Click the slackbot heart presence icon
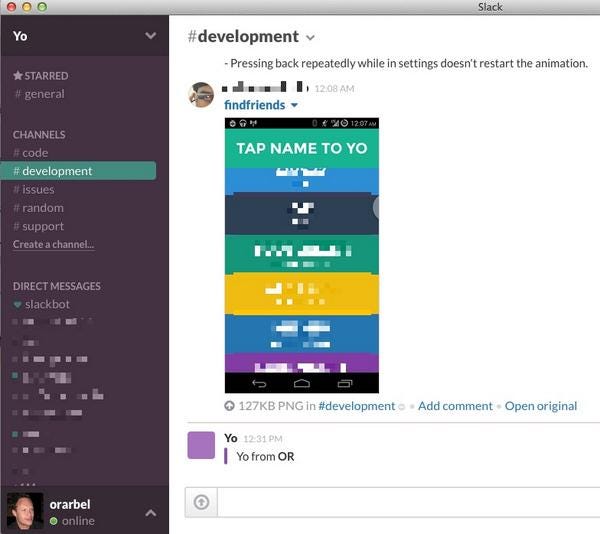This screenshot has height=534, width=600. 17,305
